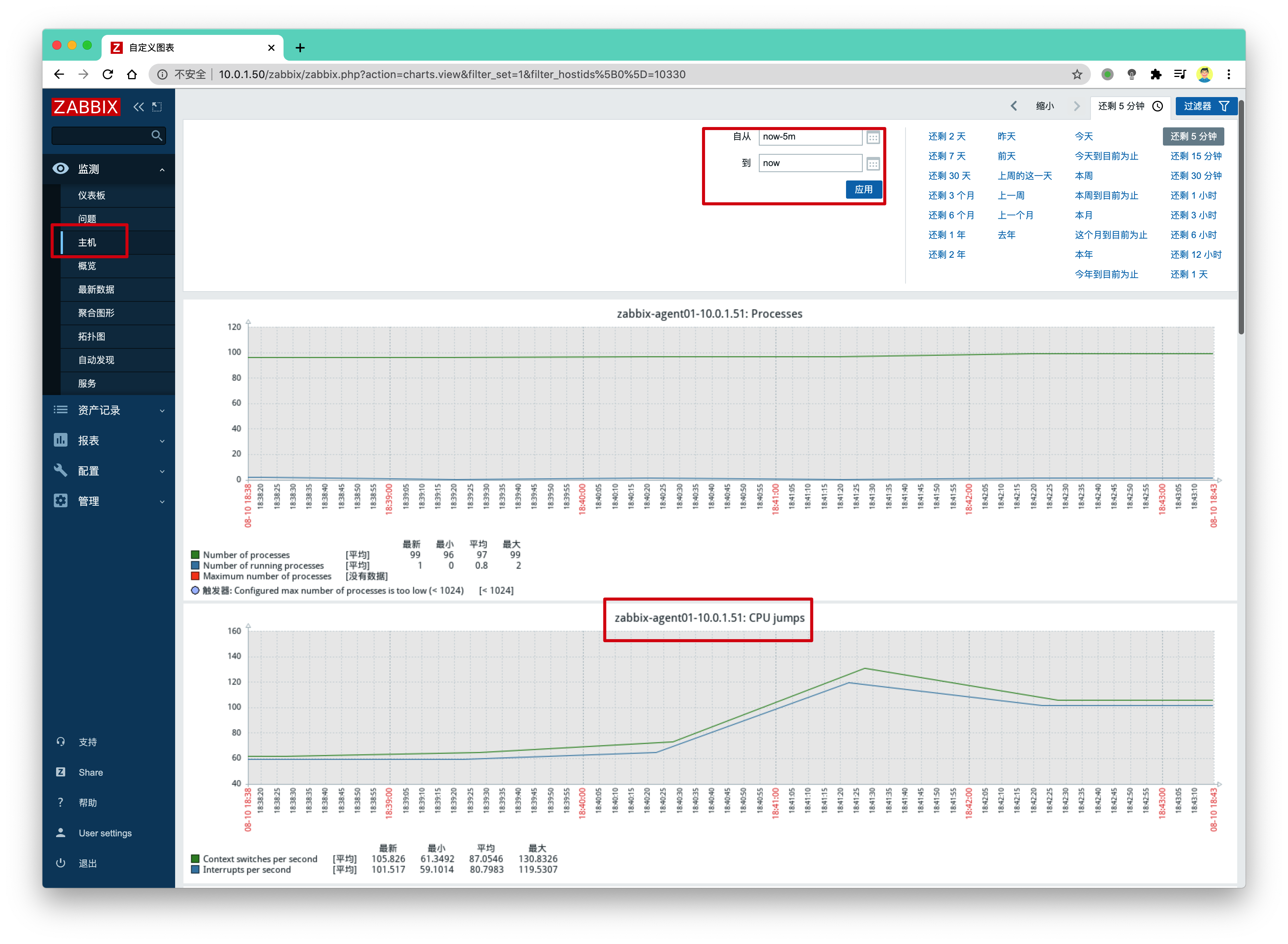Image resolution: width=1288 pixels, height=944 pixels.
Task: Click blue Interrupts per second legend swatch
Action: (195, 870)
